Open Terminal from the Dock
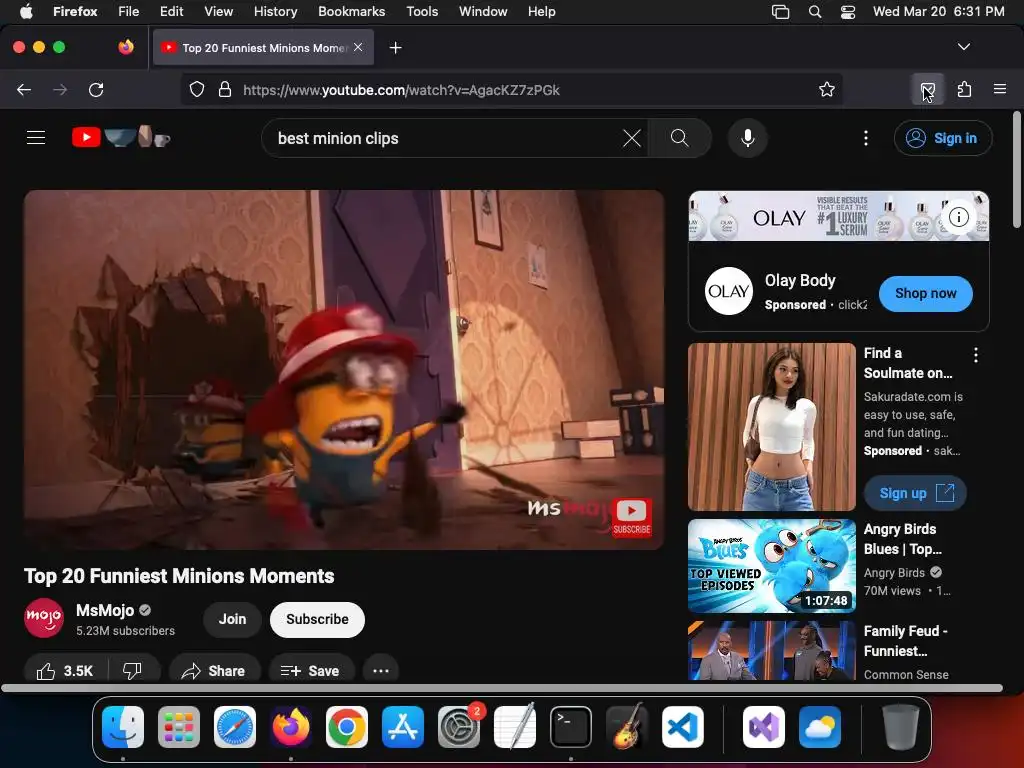This screenshot has width=1024, height=768. pos(571,727)
